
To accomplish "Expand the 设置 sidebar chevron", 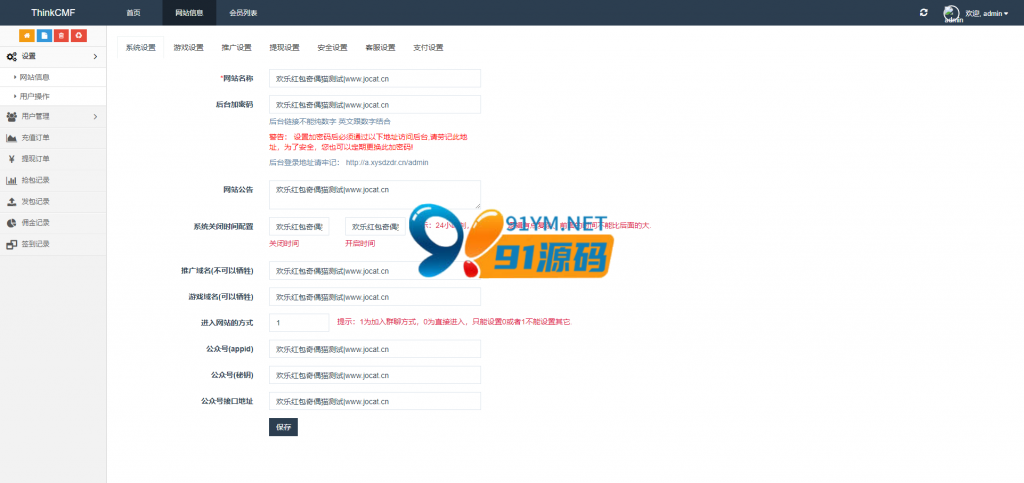I will pos(95,57).
